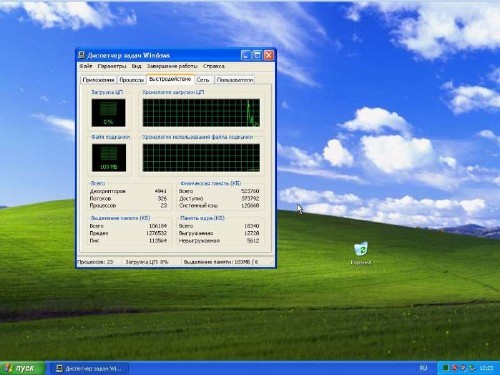Click the Диспетчер задач taskbar button
The image size is (500, 375).
pos(89,368)
